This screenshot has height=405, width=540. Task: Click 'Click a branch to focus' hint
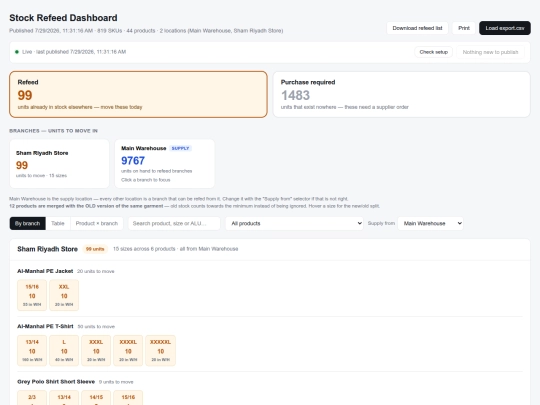click(146, 180)
